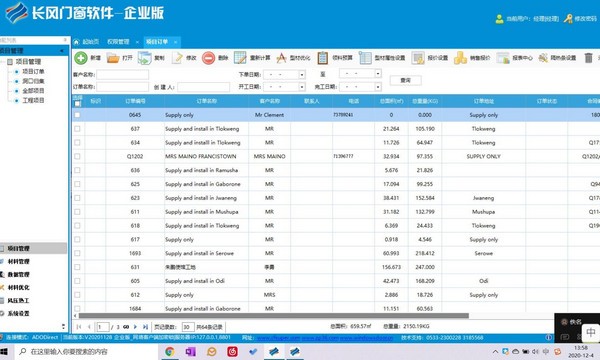Open Google Chrome from the taskbar
Viewport: 600px width, 360px height.
click(x=170, y=351)
